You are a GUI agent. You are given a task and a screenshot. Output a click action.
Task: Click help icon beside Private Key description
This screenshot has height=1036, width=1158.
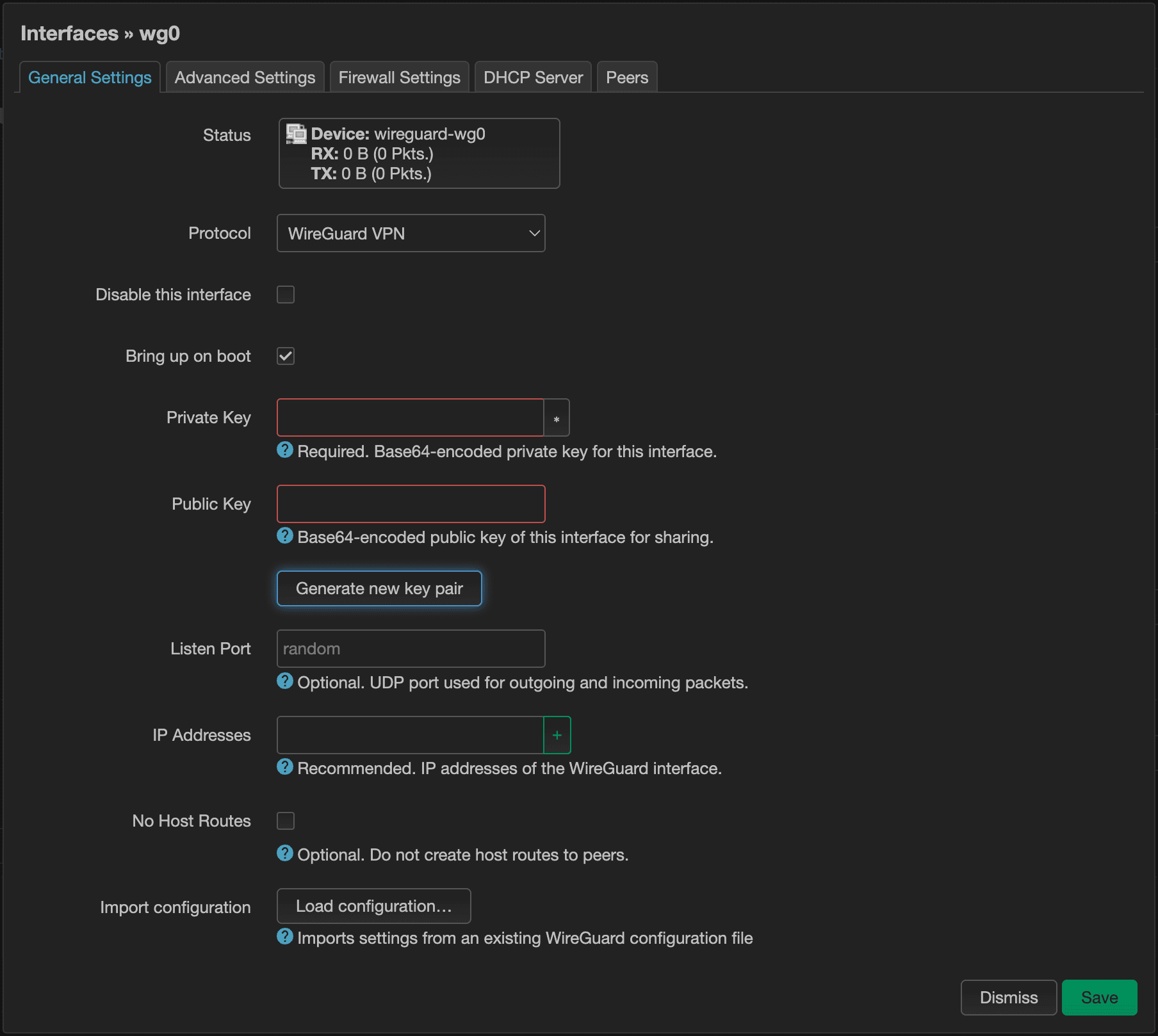[285, 450]
